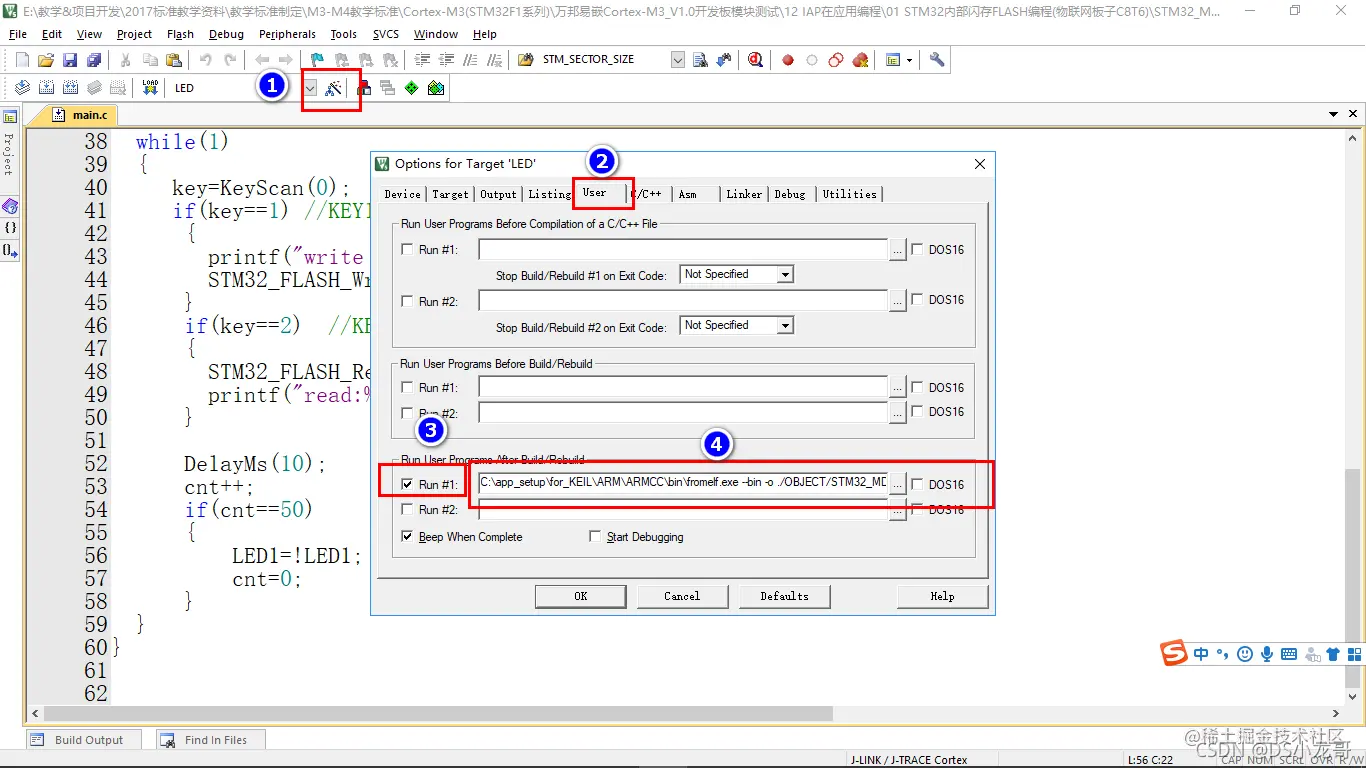This screenshot has height=768, width=1366.
Task: Open the Pack Installer icon
Action: coord(436,88)
